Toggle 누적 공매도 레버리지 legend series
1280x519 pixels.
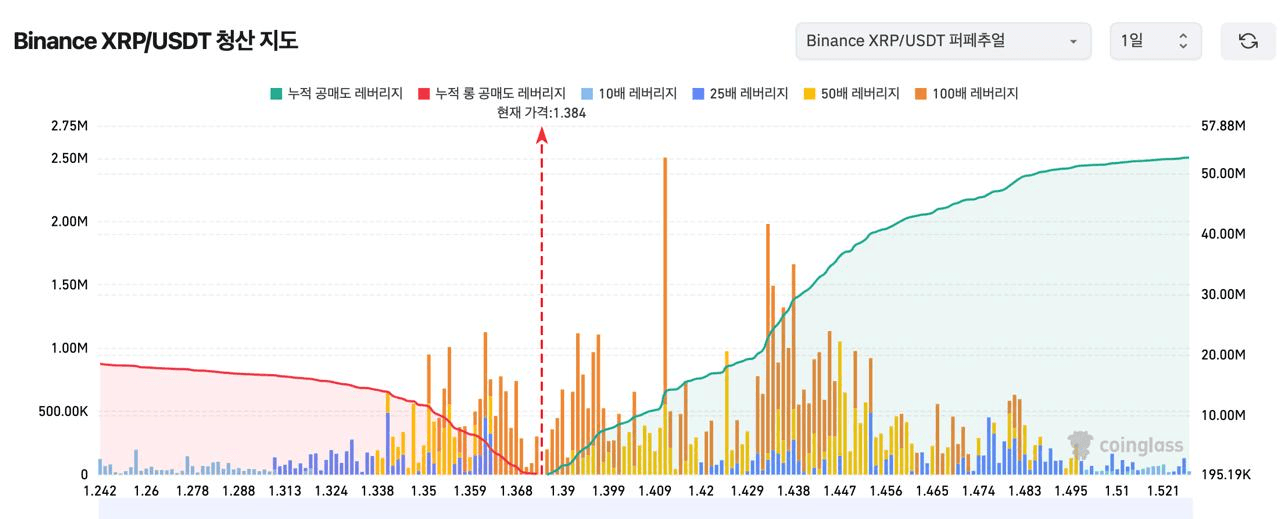click(336, 93)
